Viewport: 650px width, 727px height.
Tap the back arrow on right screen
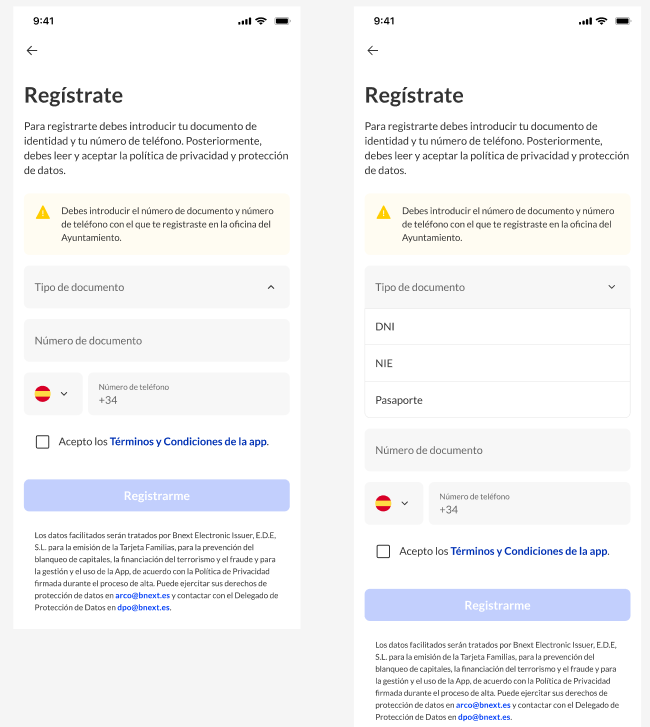coord(373,51)
